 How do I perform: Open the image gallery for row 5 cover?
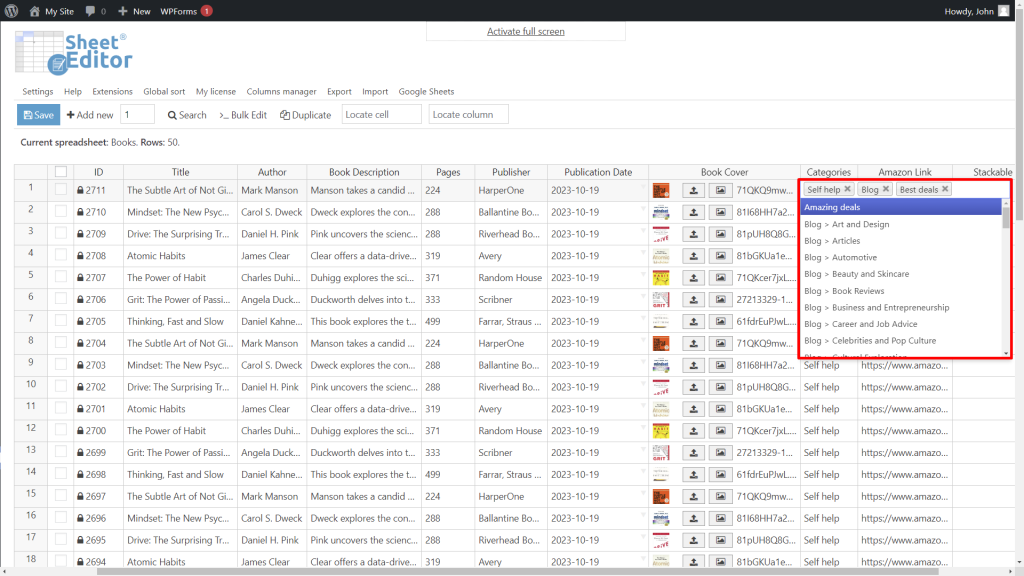[720, 278]
